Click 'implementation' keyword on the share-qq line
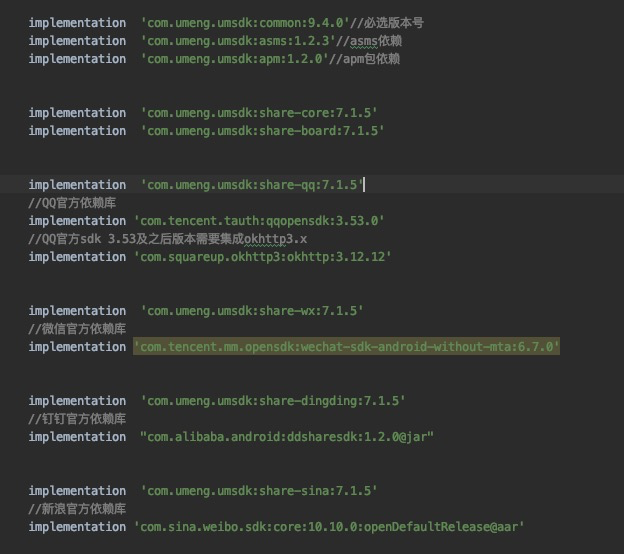The width and height of the screenshot is (624, 554). click(x=77, y=185)
